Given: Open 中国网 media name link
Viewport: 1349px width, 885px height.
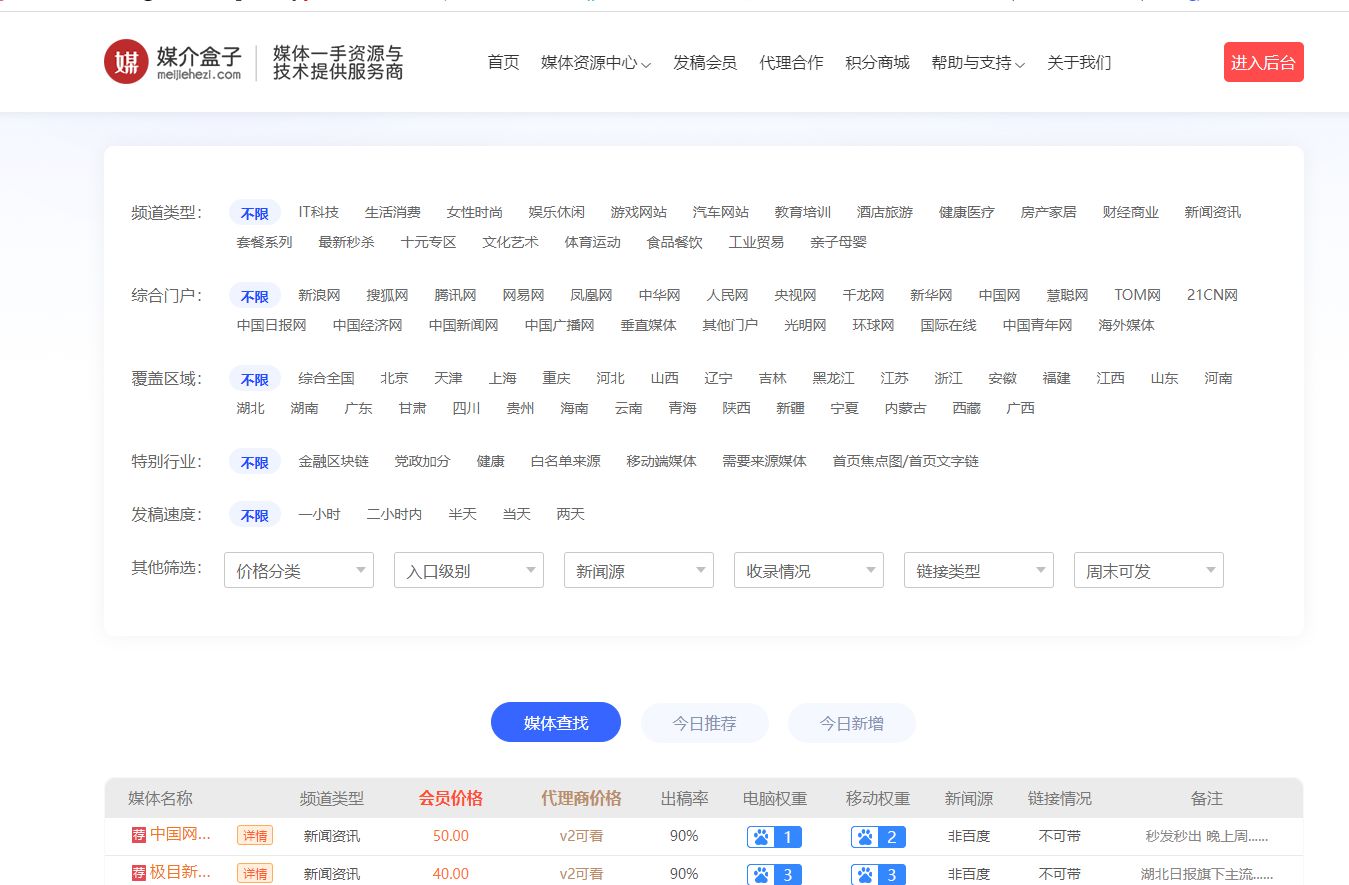Looking at the screenshot, I should 180,835.
